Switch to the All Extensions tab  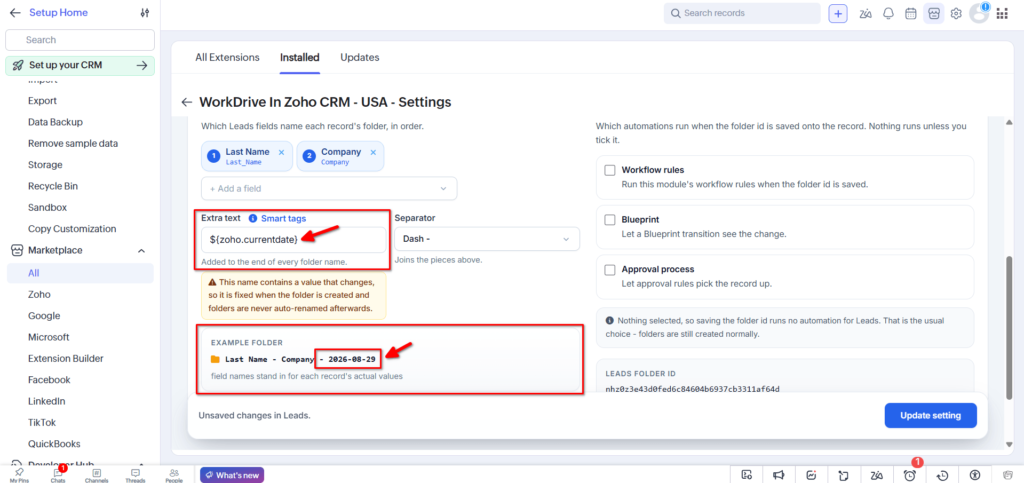[227, 57]
